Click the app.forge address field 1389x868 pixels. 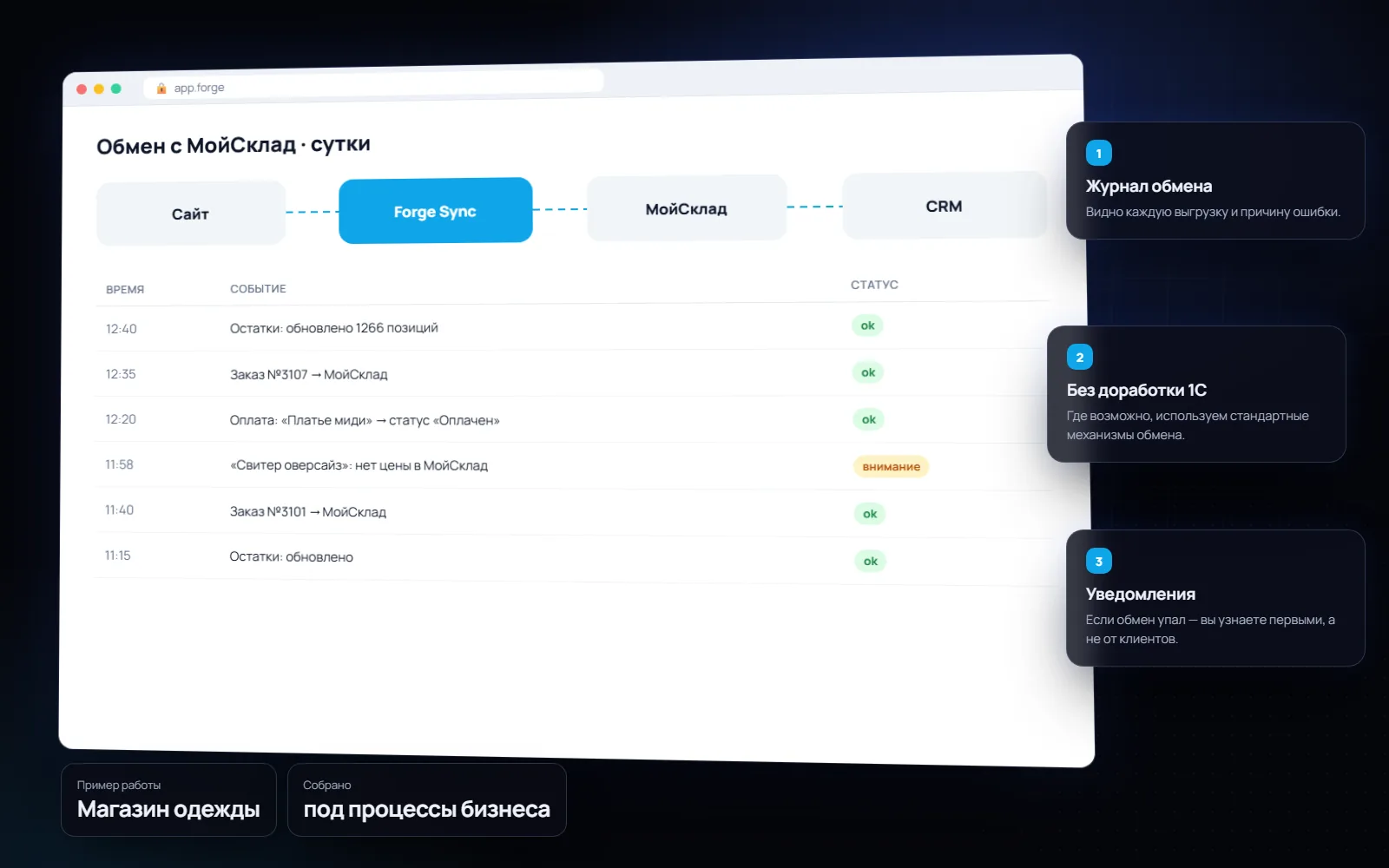click(373, 84)
